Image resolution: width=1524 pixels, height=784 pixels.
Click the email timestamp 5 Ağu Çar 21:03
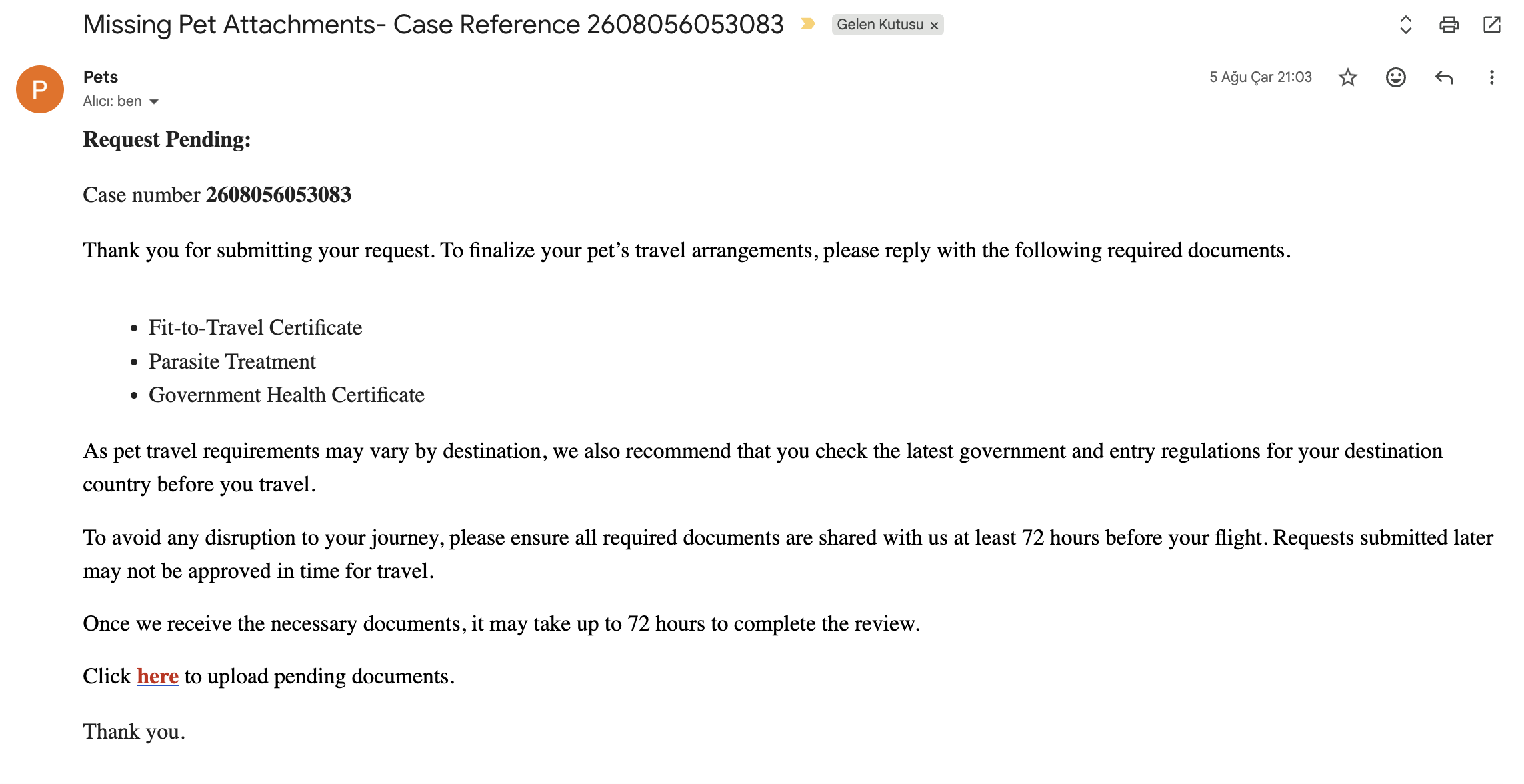1260,77
